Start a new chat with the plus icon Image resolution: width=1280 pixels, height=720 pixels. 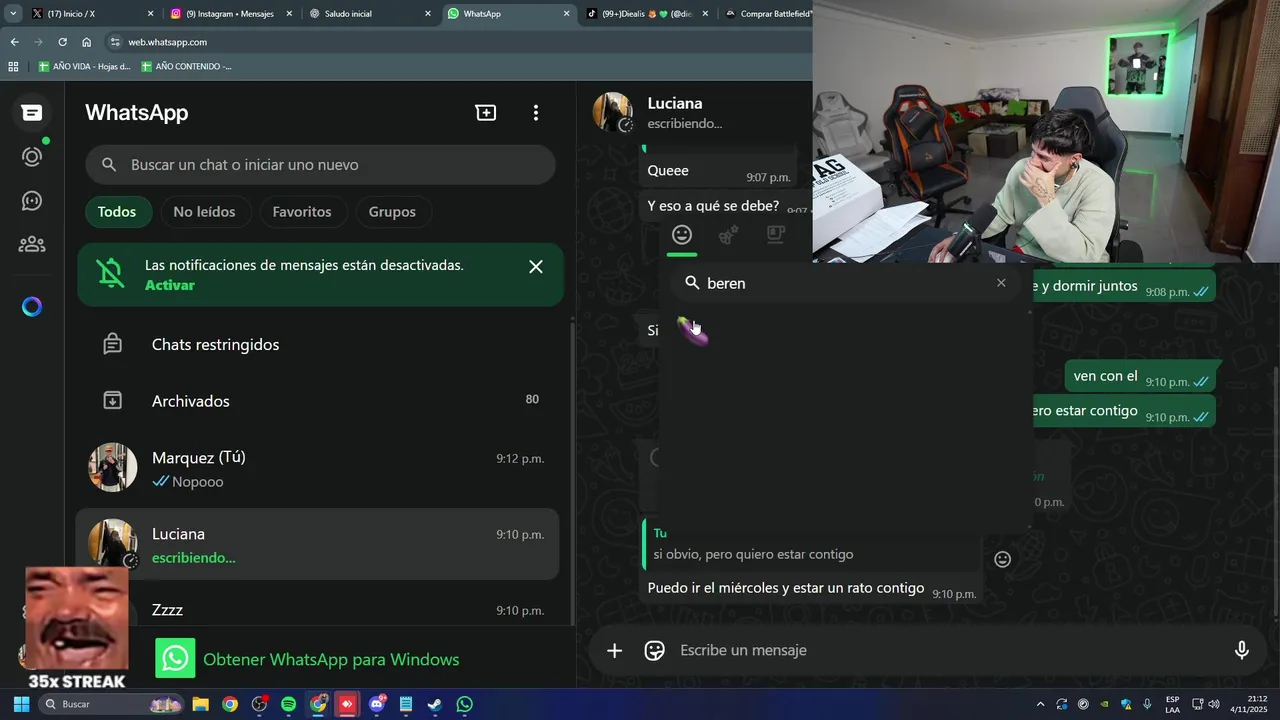click(486, 113)
